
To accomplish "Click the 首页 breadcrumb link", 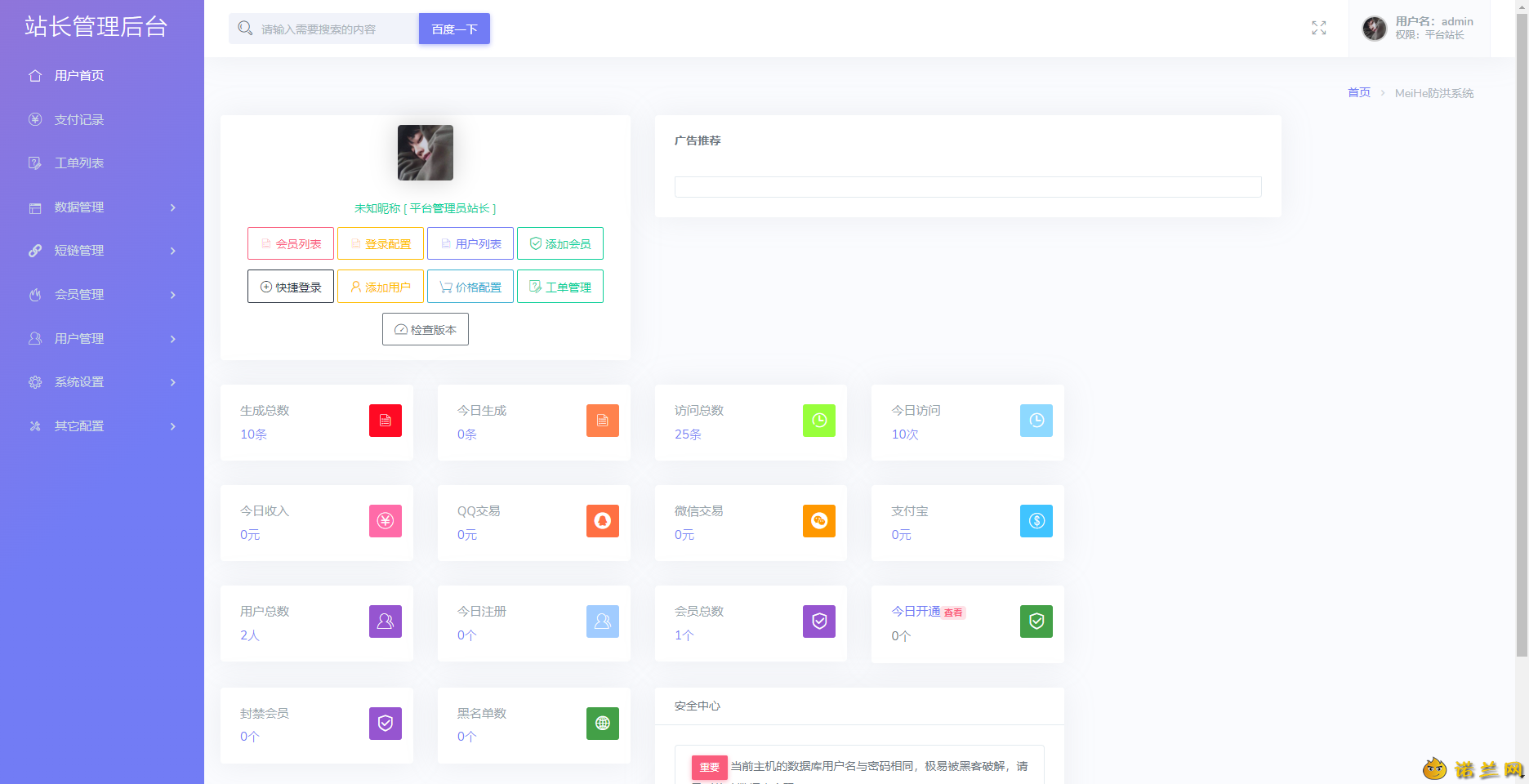I will (1359, 92).
